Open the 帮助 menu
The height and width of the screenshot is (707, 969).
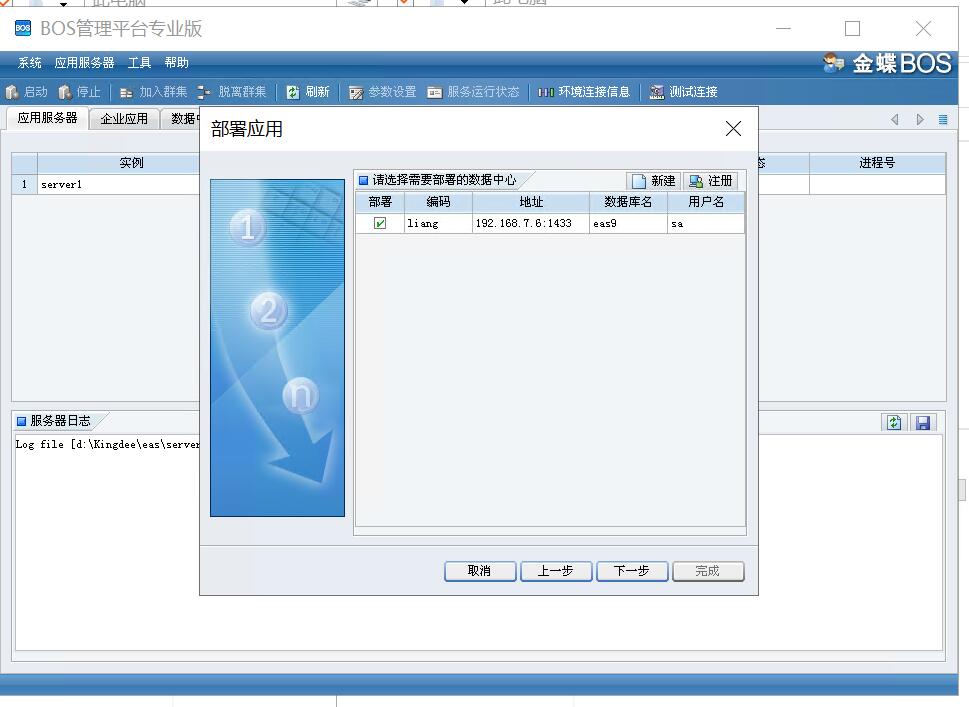177,63
